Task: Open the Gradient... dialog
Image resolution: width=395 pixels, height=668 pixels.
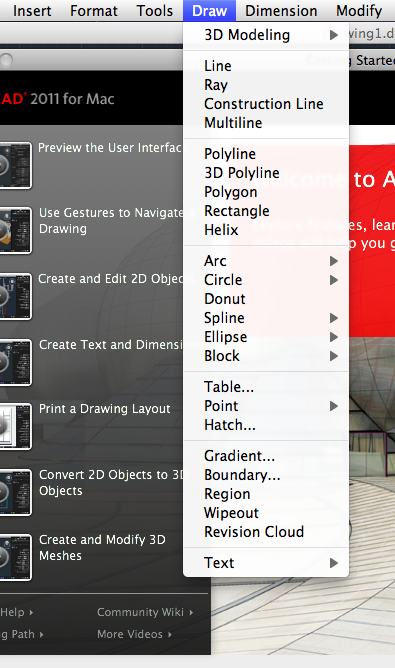Action: click(x=266, y=456)
